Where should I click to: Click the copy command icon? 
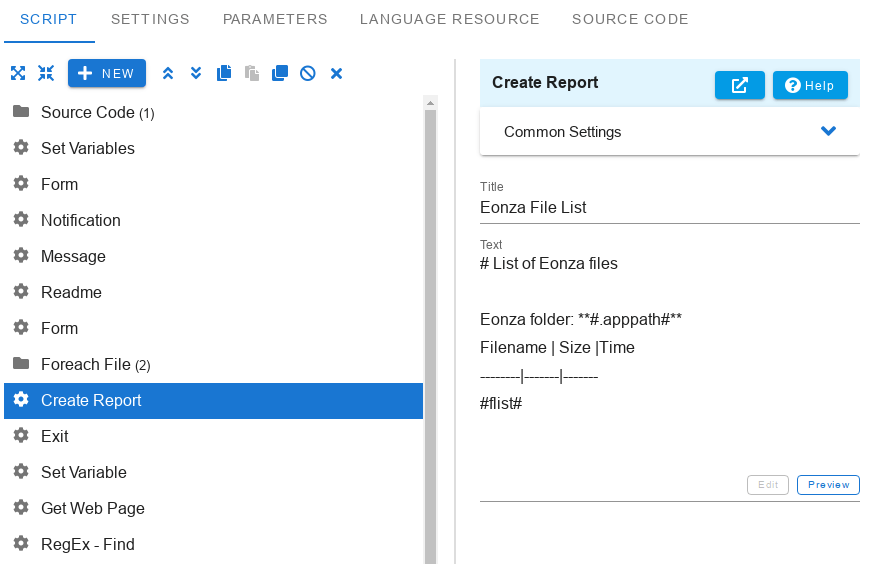coord(224,73)
